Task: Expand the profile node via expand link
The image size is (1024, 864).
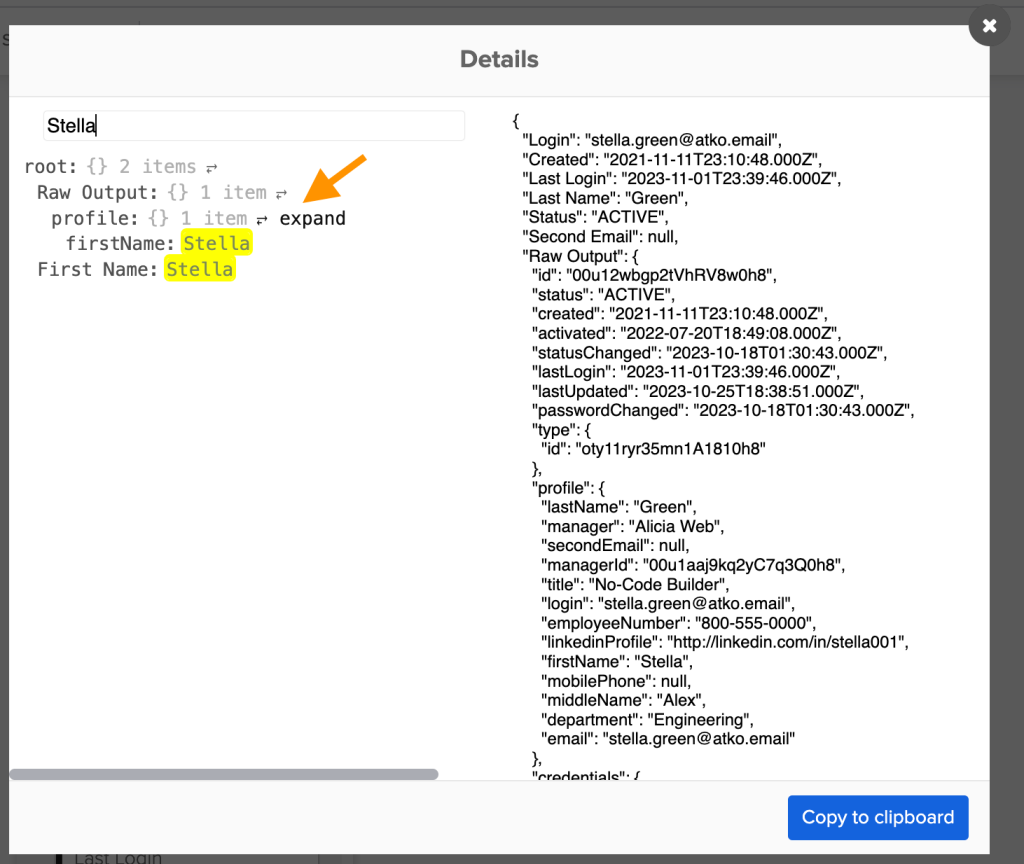Action: click(x=312, y=218)
